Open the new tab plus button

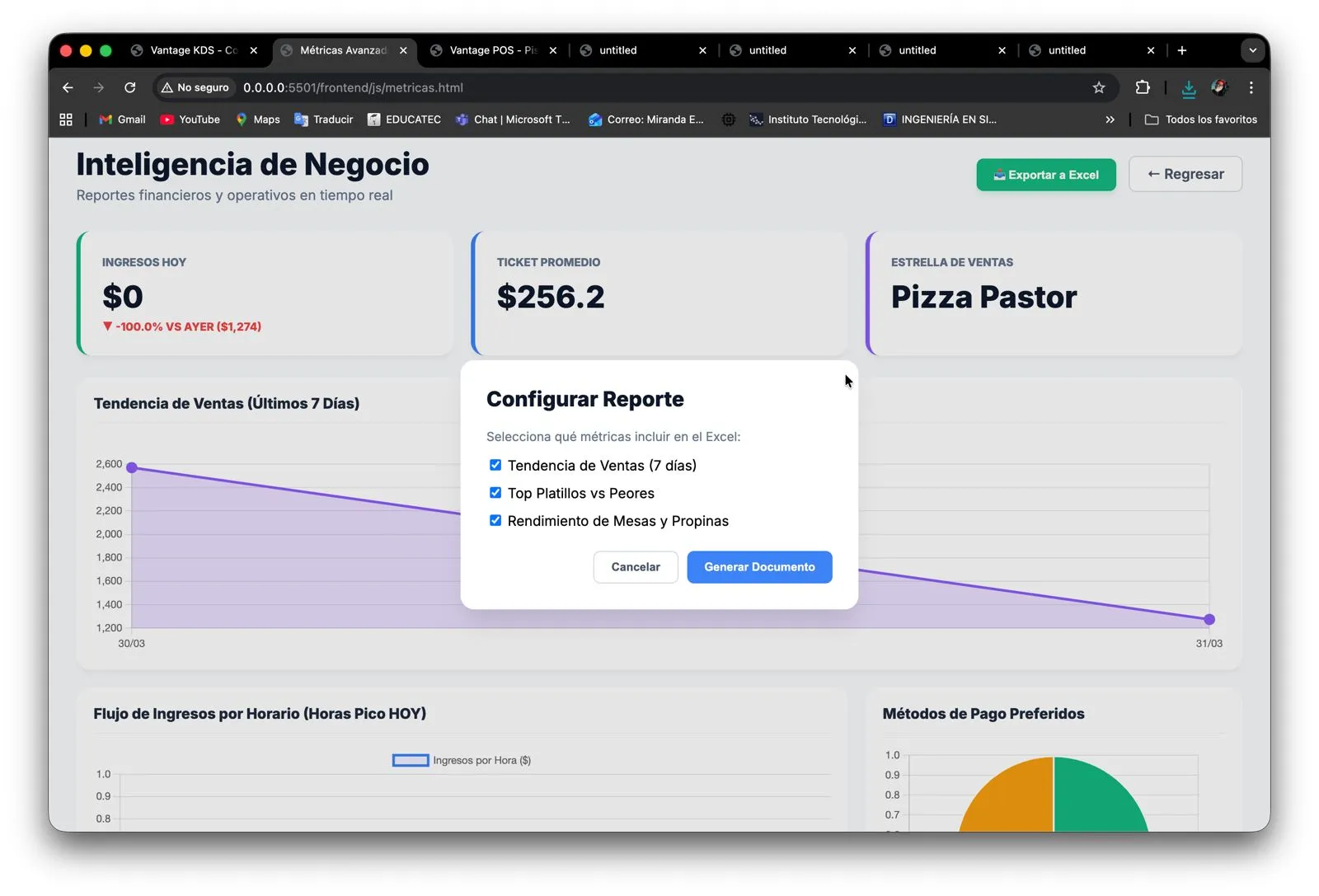point(1181,50)
